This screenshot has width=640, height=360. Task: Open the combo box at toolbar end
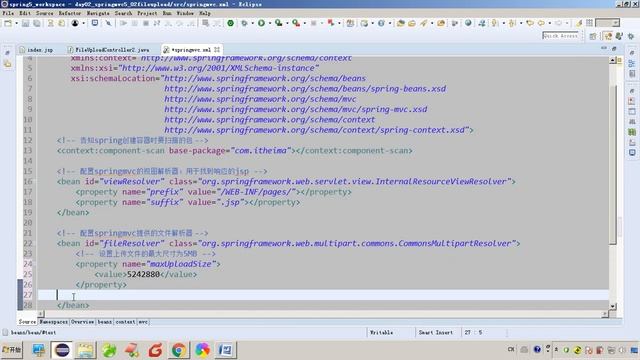click(x=608, y=23)
